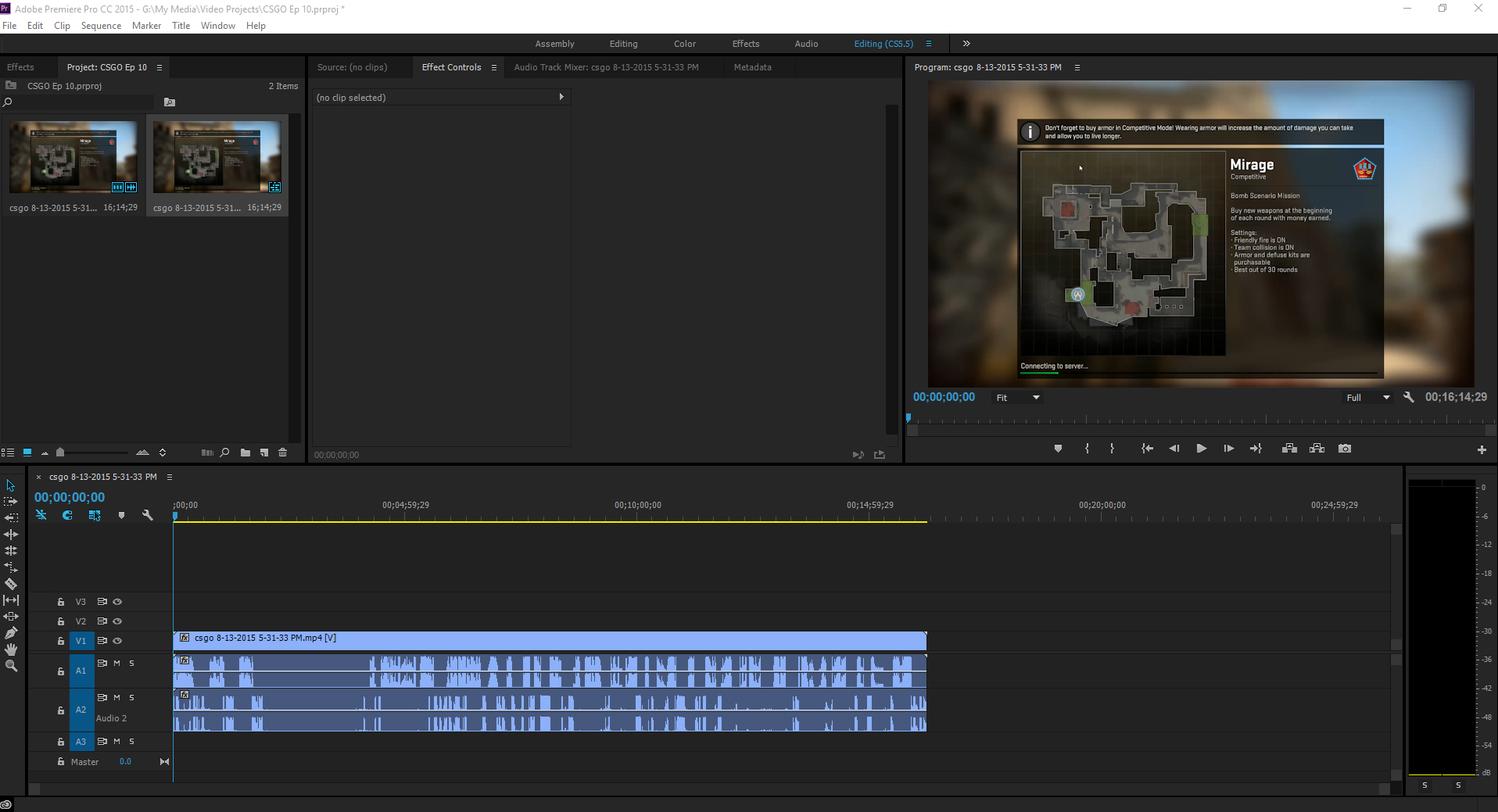Select the Zoom tool magnifier
The width and height of the screenshot is (1498, 812).
[11, 666]
